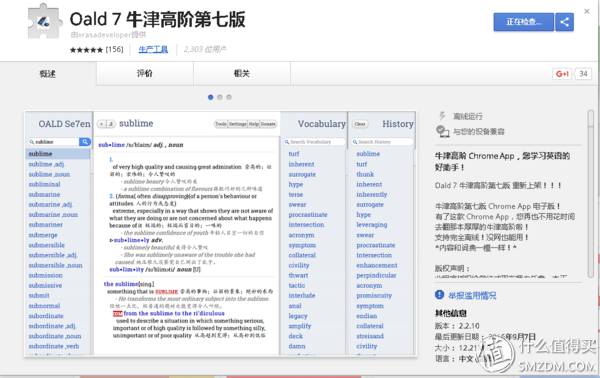Click the Help button in dictionary toolbar

pyautogui.click(x=254, y=124)
